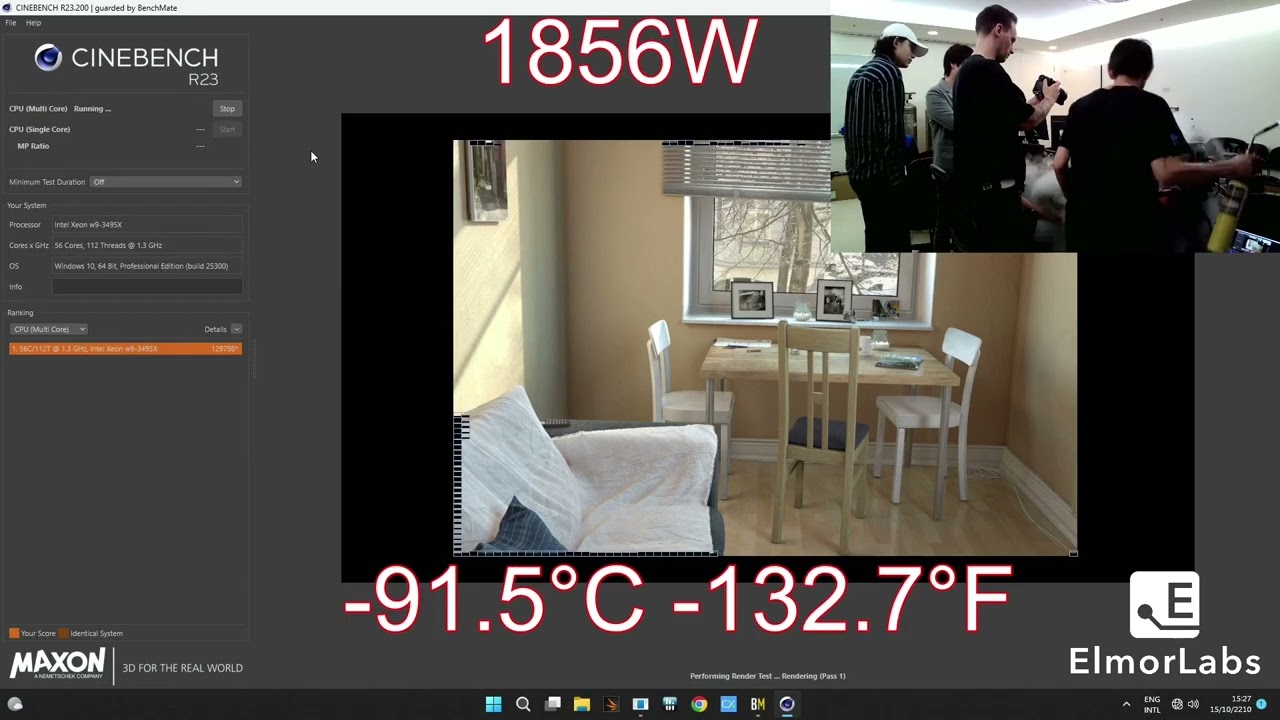Open Google Chrome from the taskbar
The image size is (1280, 720).
click(x=699, y=704)
